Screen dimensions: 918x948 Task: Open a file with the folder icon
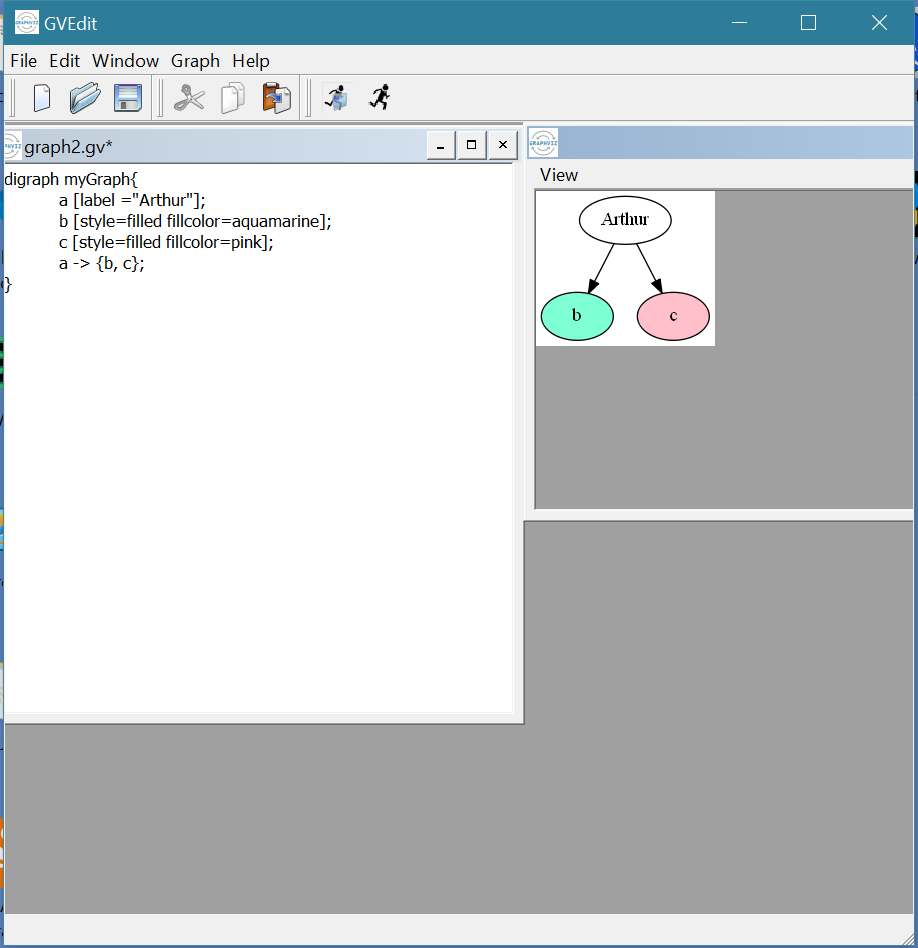point(85,98)
